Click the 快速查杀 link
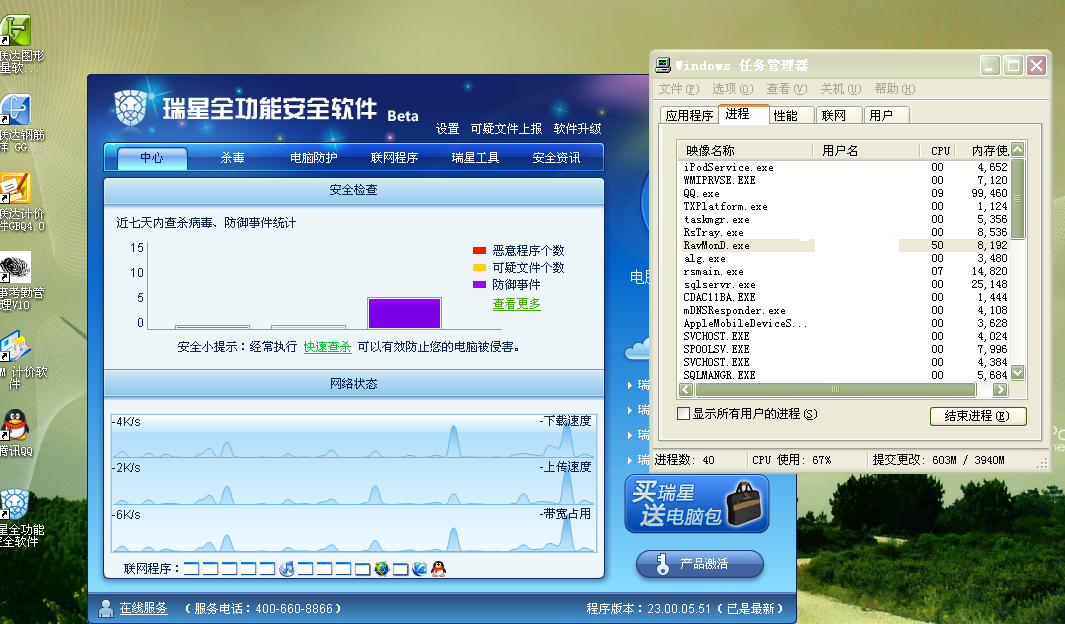This screenshot has height=624, width=1065. click(327, 347)
